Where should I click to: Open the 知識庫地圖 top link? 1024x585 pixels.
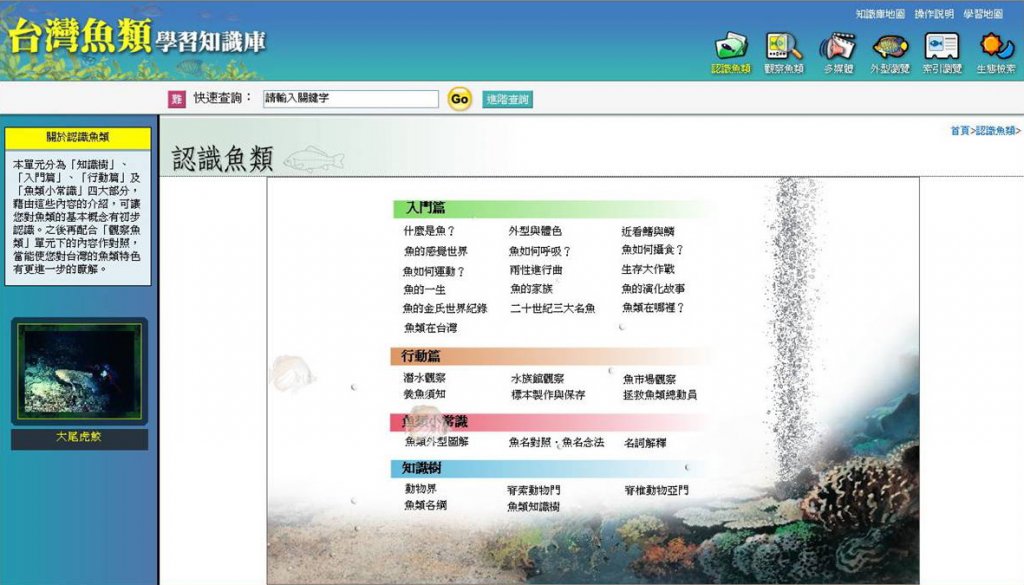880,14
